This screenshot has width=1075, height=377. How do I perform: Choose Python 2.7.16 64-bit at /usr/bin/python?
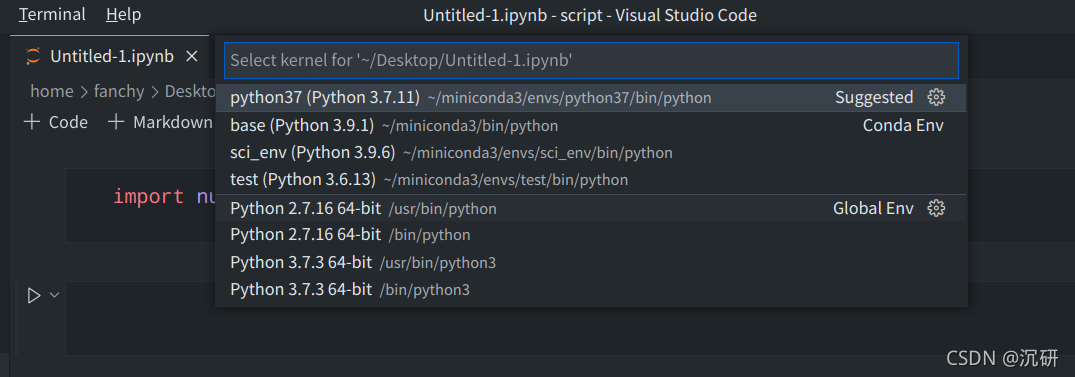tap(591, 208)
